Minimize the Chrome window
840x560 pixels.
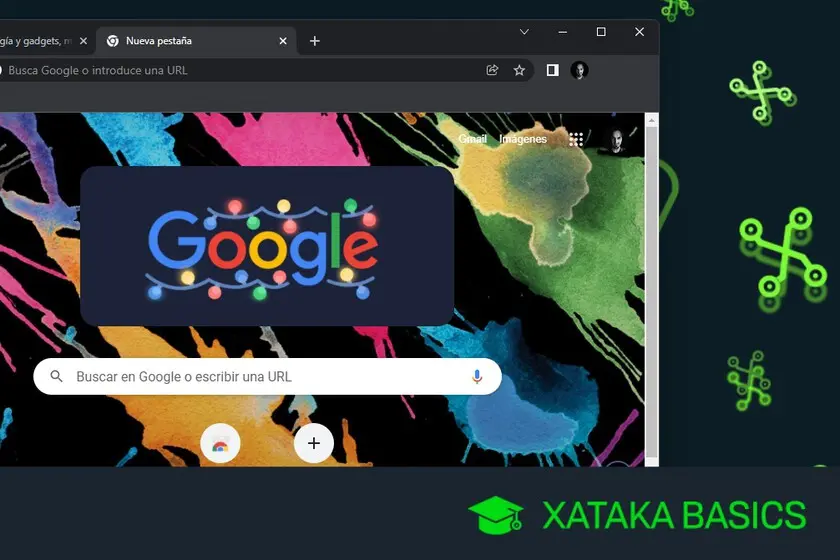(x=562, y=32)
